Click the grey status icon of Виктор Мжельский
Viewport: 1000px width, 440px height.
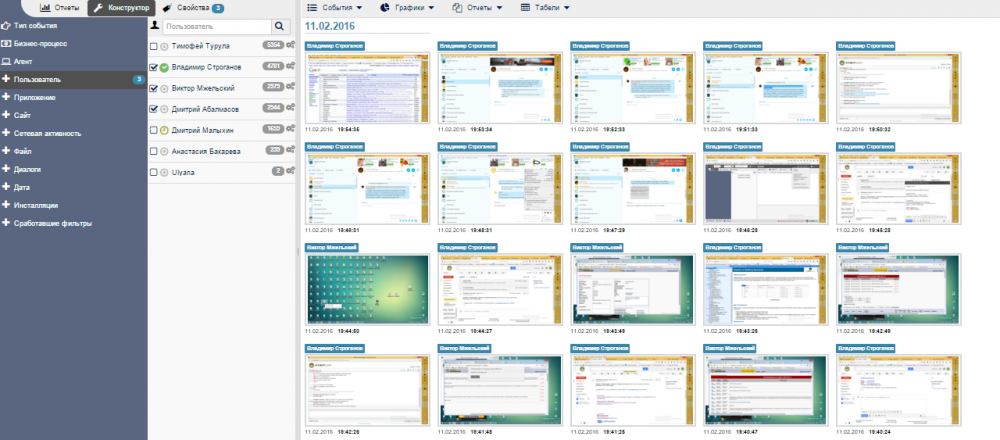(164, 89)
